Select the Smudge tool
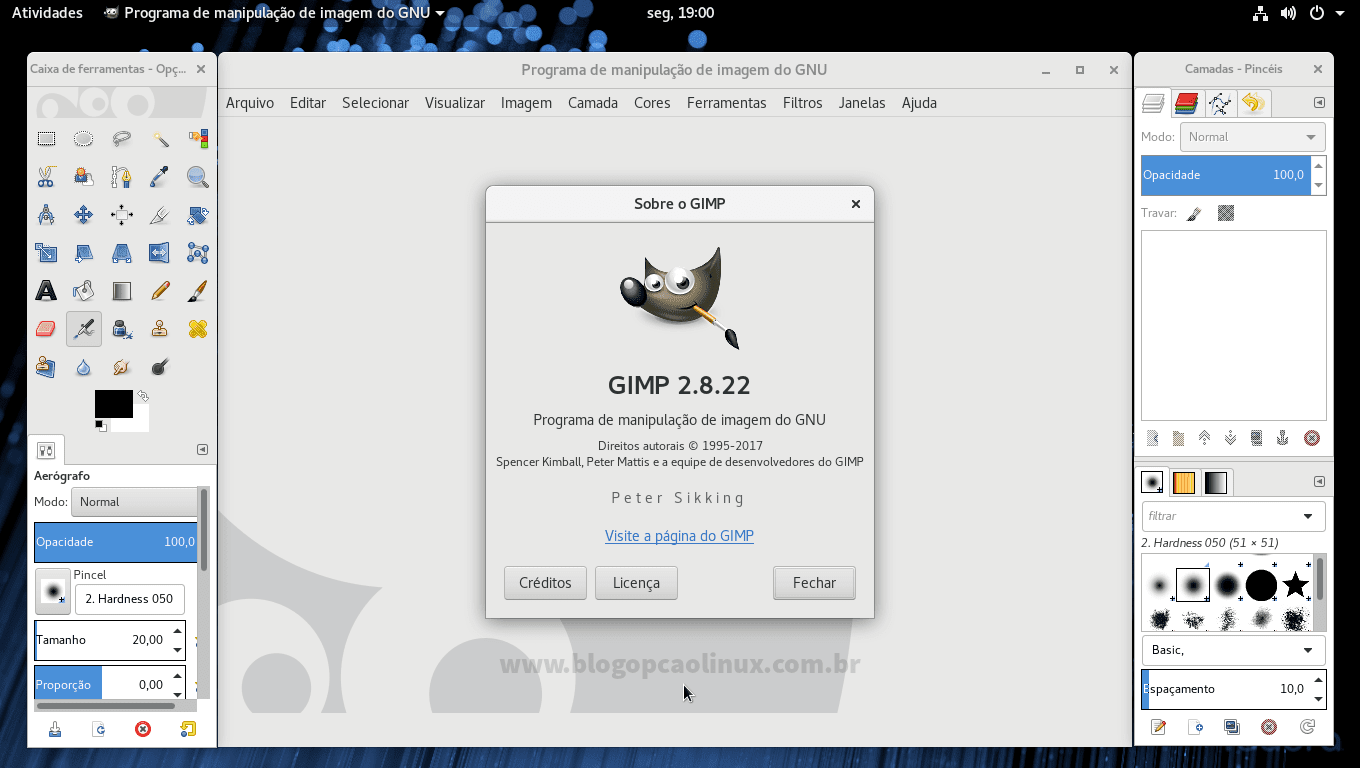The width and height of the screenshot is (1360, 768). (122, 367)
